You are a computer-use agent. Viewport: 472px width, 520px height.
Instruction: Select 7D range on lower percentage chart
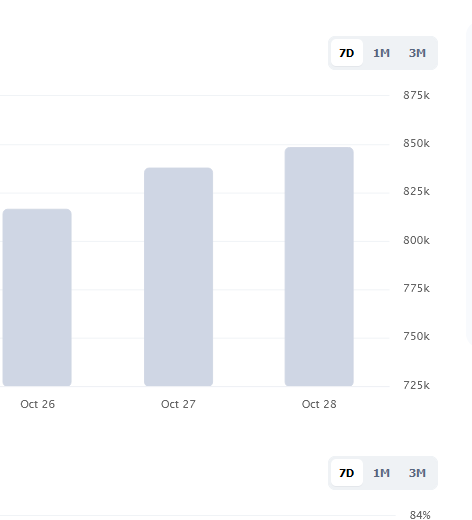click(x=347, y=473)
